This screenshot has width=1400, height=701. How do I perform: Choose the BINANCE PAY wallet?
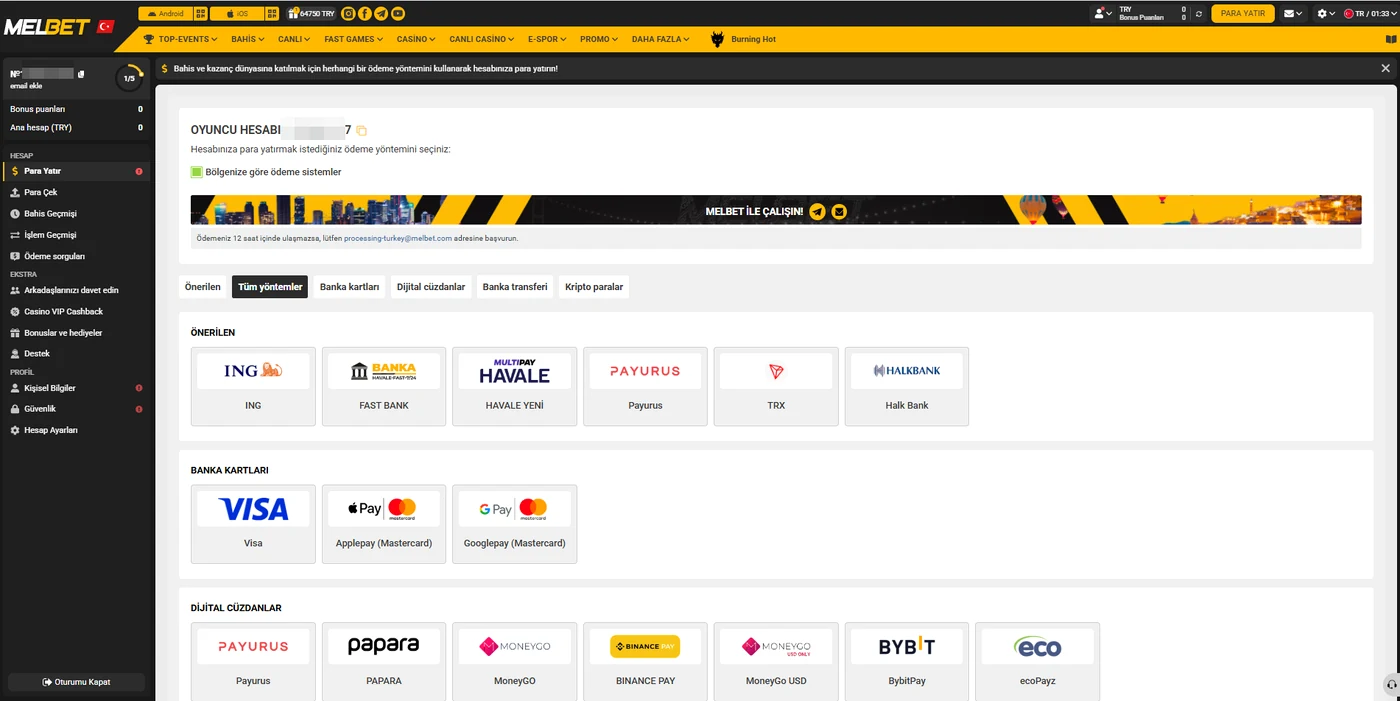pyautogui.click(x=645, y=662)
